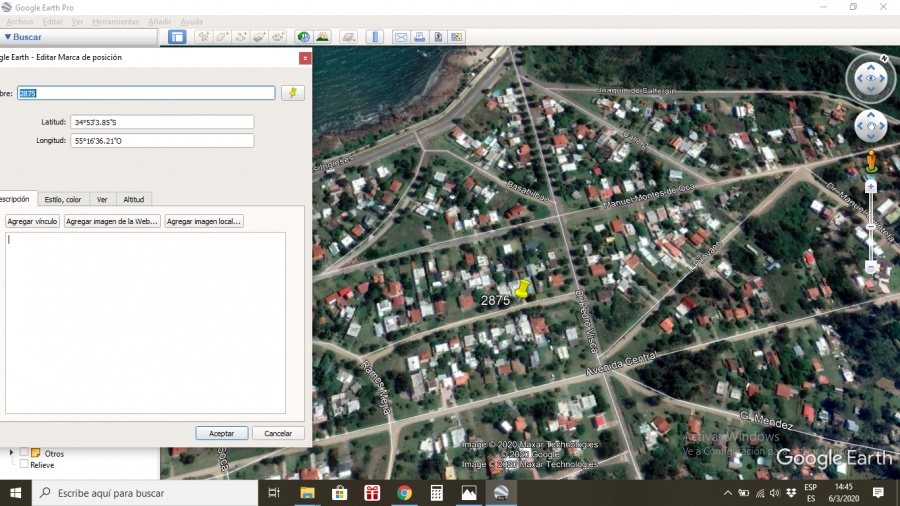Click the zoom in plus button

tap(871, 186)
